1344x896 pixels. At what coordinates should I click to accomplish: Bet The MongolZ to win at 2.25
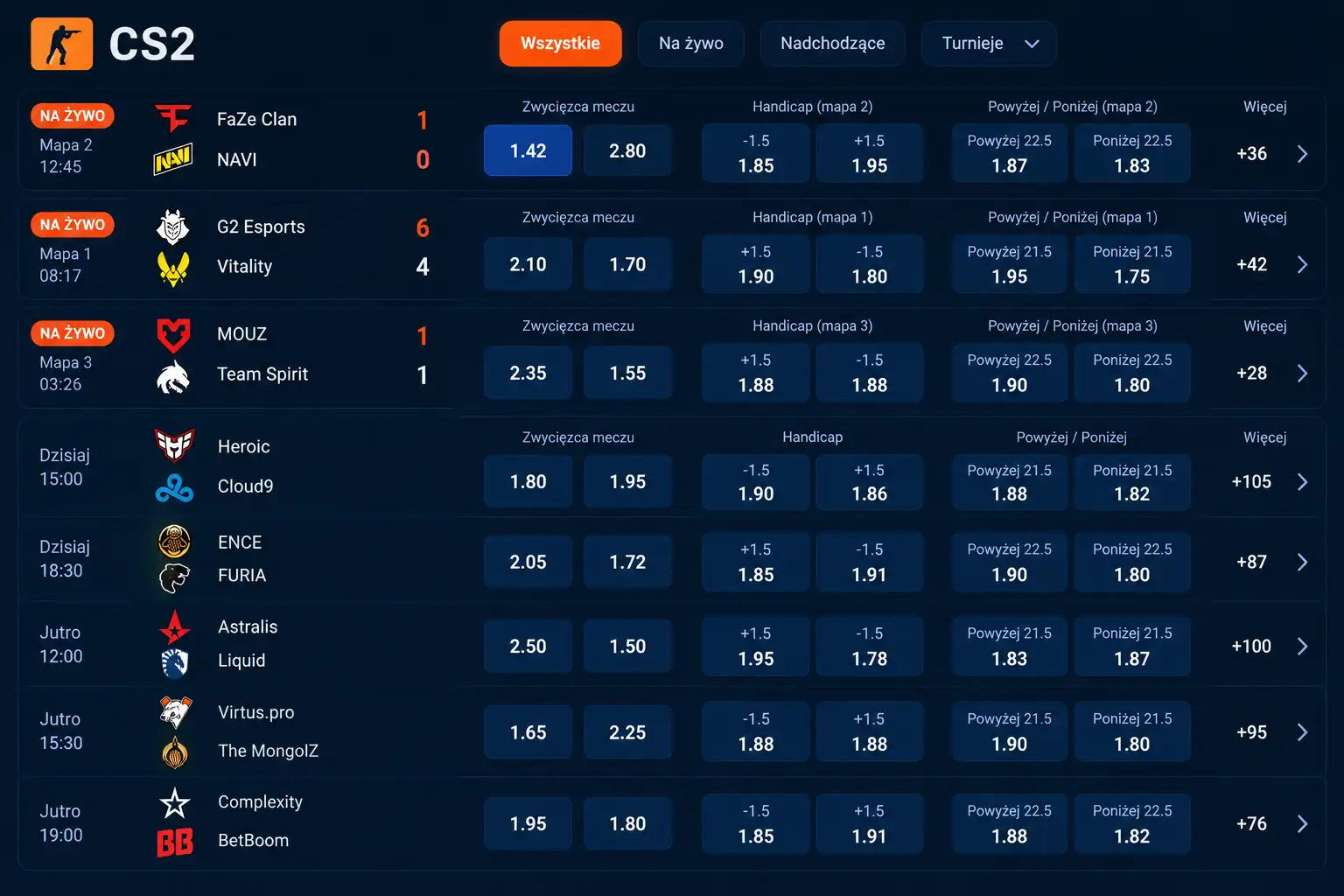pyautogui.click(x=627, y=732)
